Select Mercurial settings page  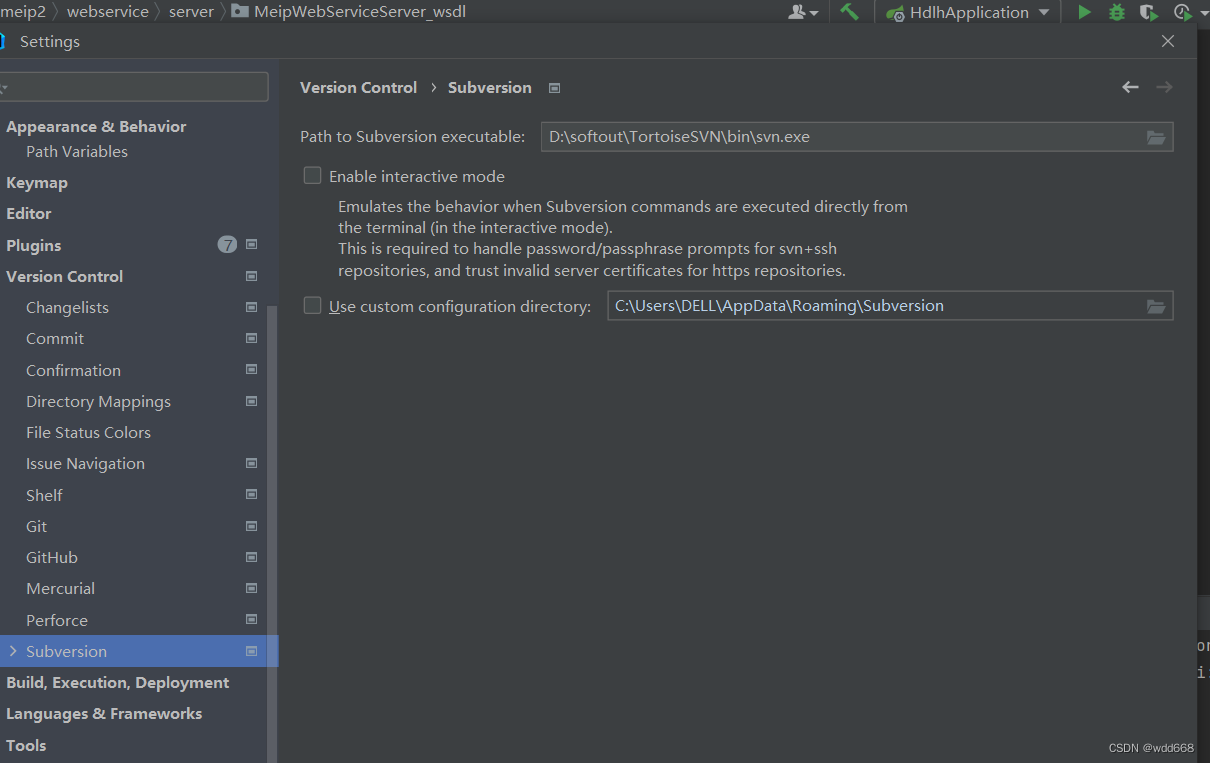pos(60,588)
